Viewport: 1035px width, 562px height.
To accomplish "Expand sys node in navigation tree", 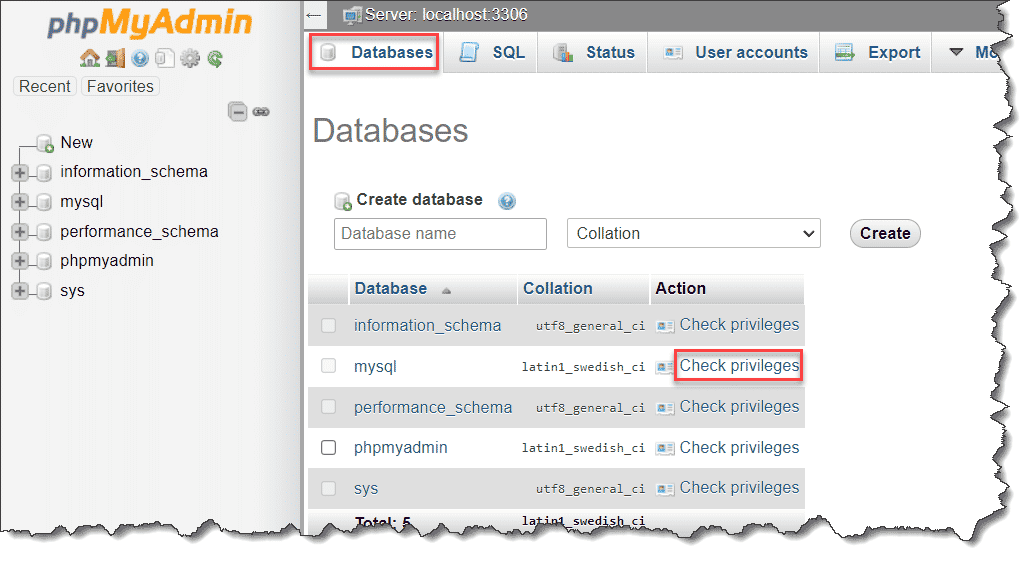I will [20, 291].
